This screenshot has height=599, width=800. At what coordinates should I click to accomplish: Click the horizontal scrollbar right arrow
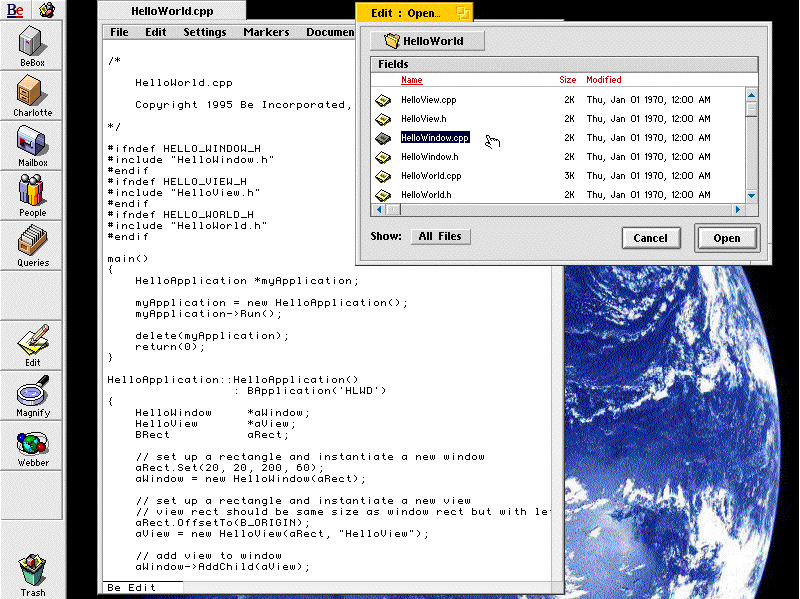point(738,209)
